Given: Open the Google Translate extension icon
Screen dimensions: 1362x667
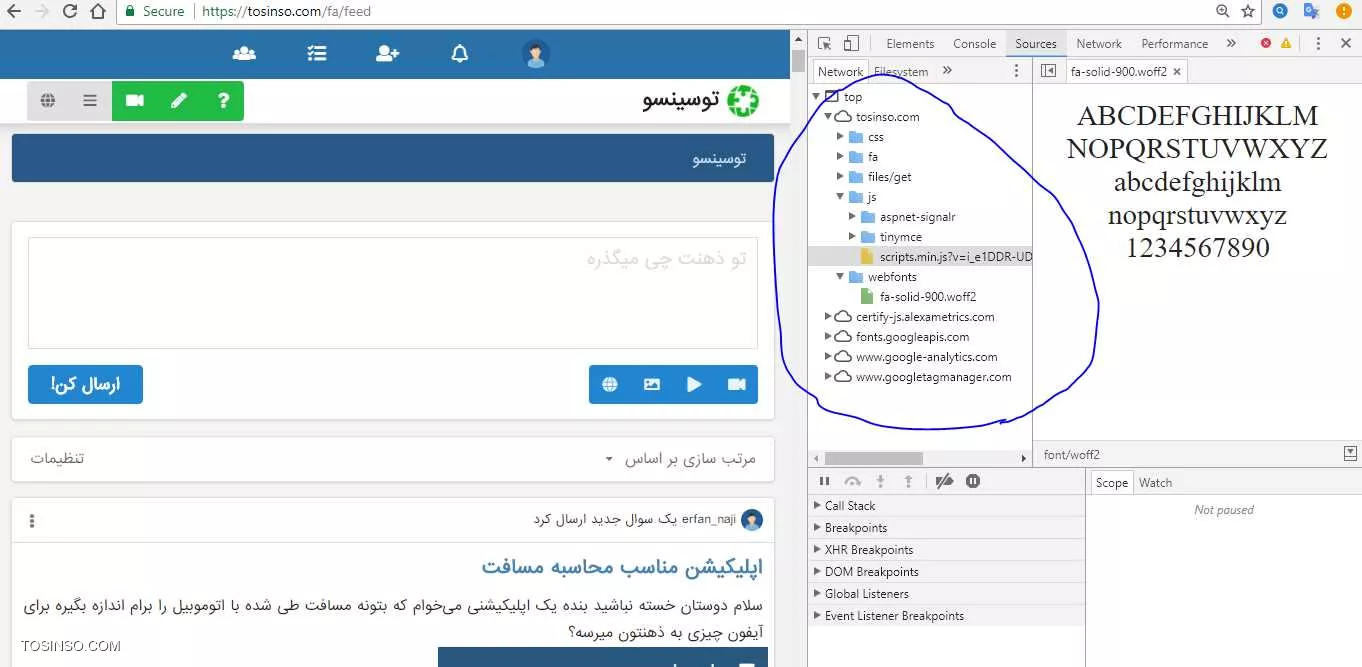Looking at the screenshot, I should coord(1311,11).
